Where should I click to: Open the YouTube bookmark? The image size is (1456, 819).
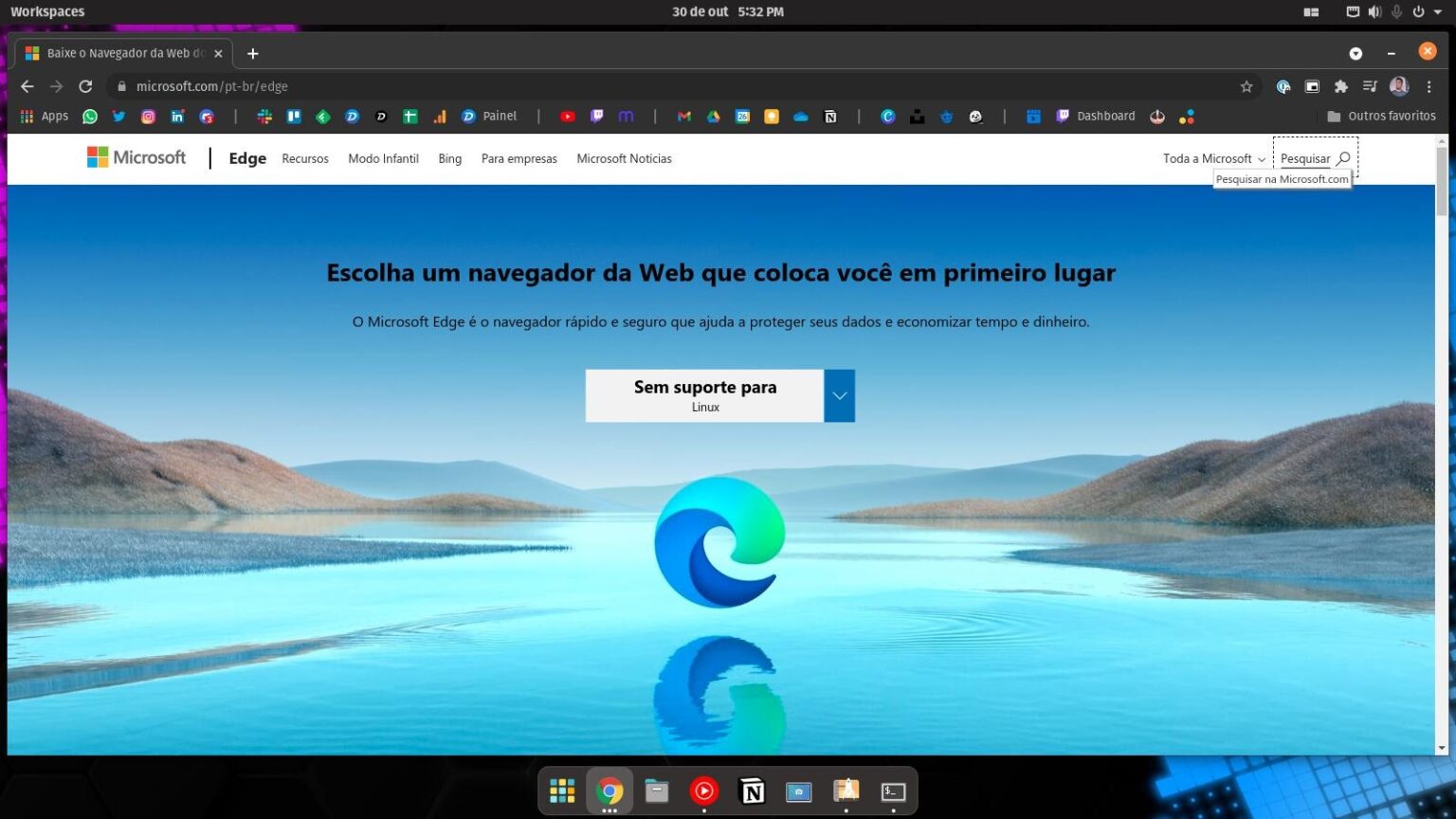tap(567, 116)
